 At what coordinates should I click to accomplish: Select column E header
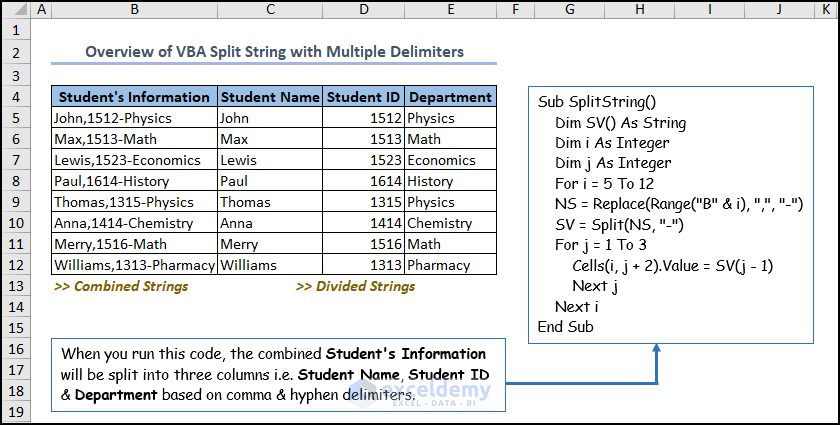451,9
